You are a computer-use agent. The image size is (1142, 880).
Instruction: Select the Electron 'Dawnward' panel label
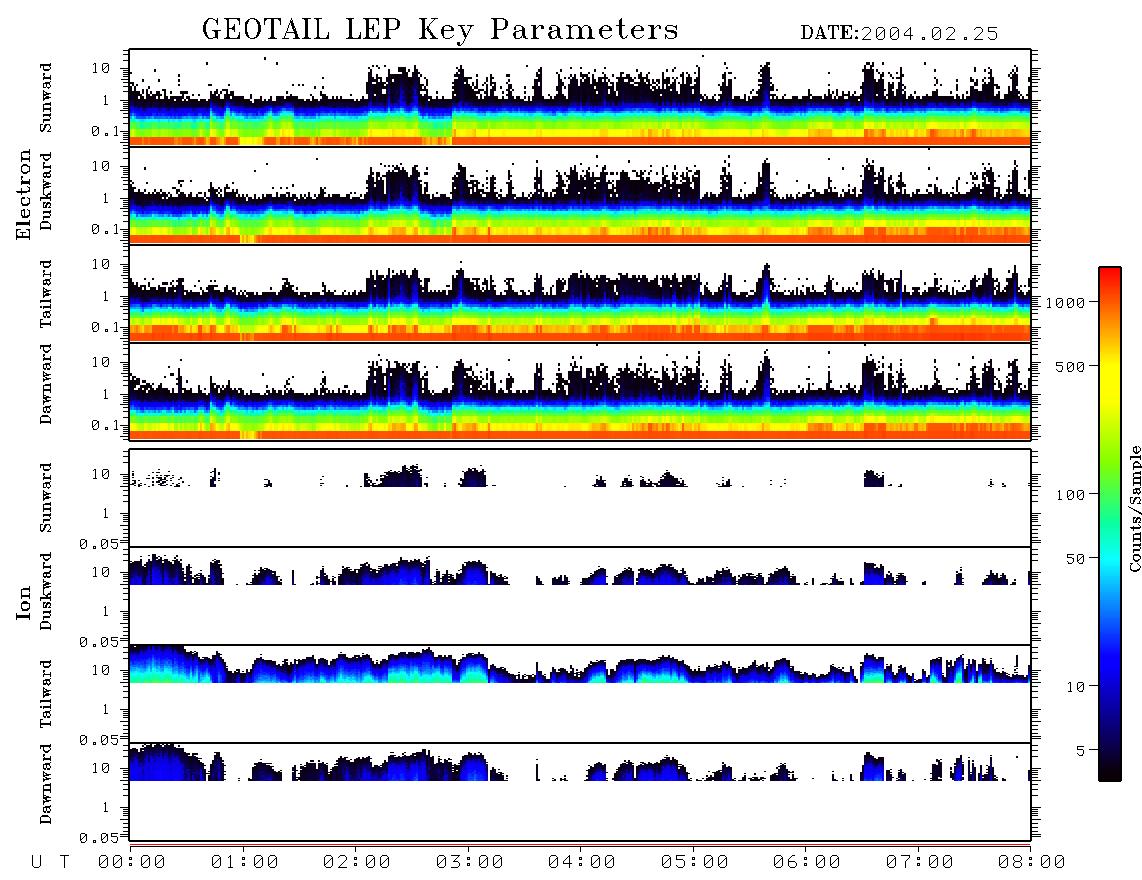click(46, 384)
